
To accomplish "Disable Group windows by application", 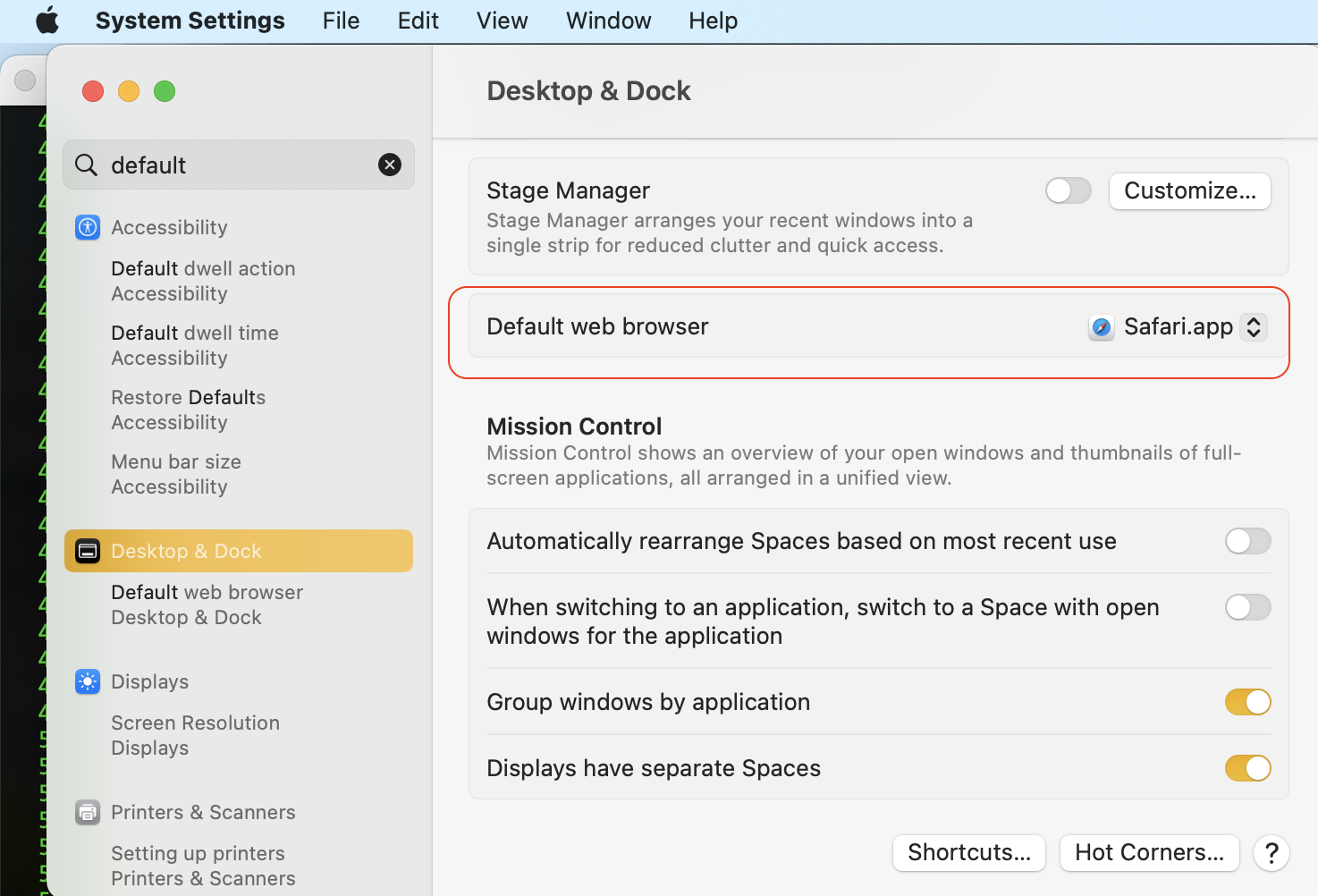I will pyautogui.click(x=1247, y=702).
